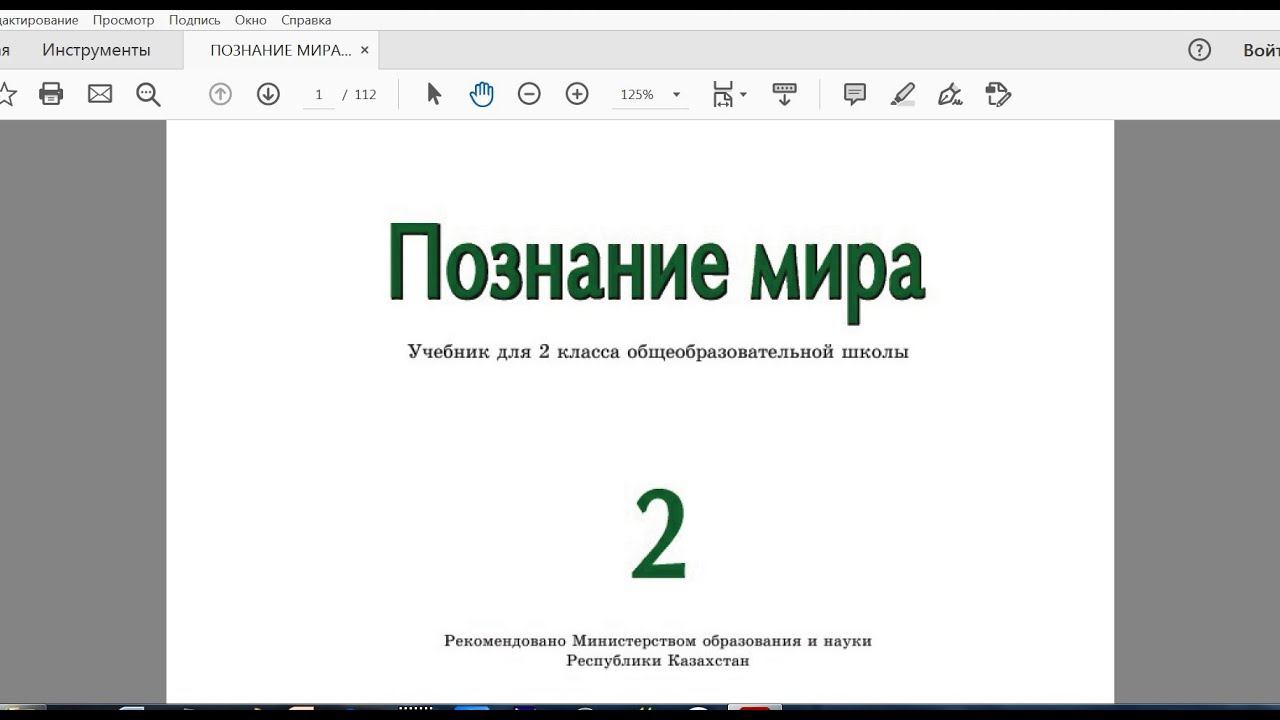Select the ПОЗНАНИЕ МИРА document tab
This screenshot has height=720, width=1280.
tap(281, 50)
